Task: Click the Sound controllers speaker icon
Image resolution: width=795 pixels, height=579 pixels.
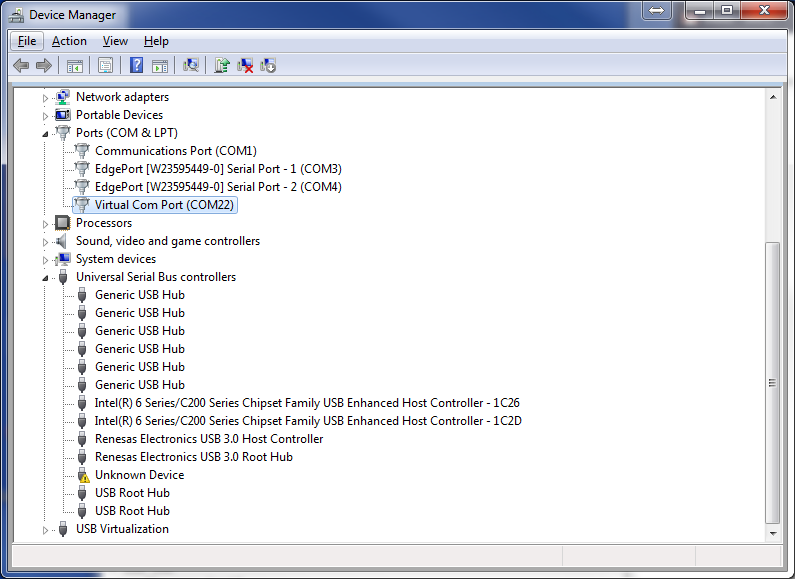Action: (62, 241)
